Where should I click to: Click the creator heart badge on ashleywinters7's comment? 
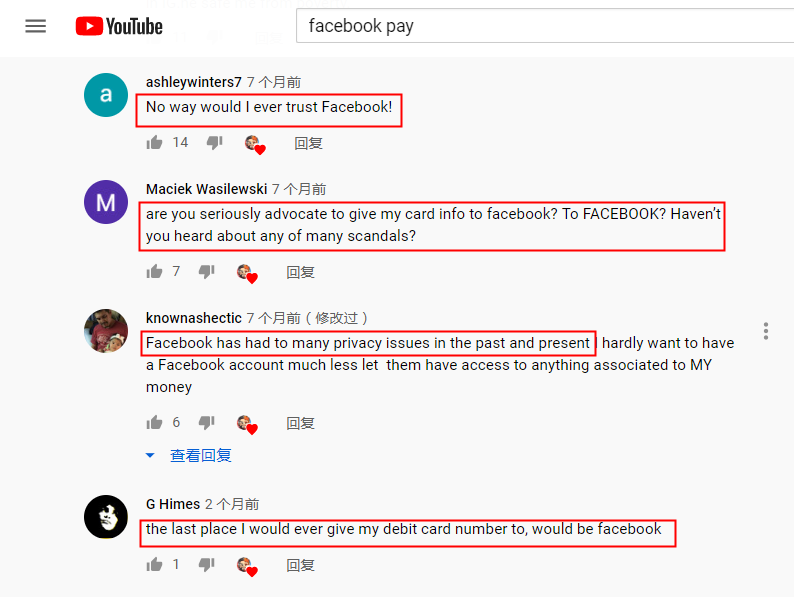(255, 145)
